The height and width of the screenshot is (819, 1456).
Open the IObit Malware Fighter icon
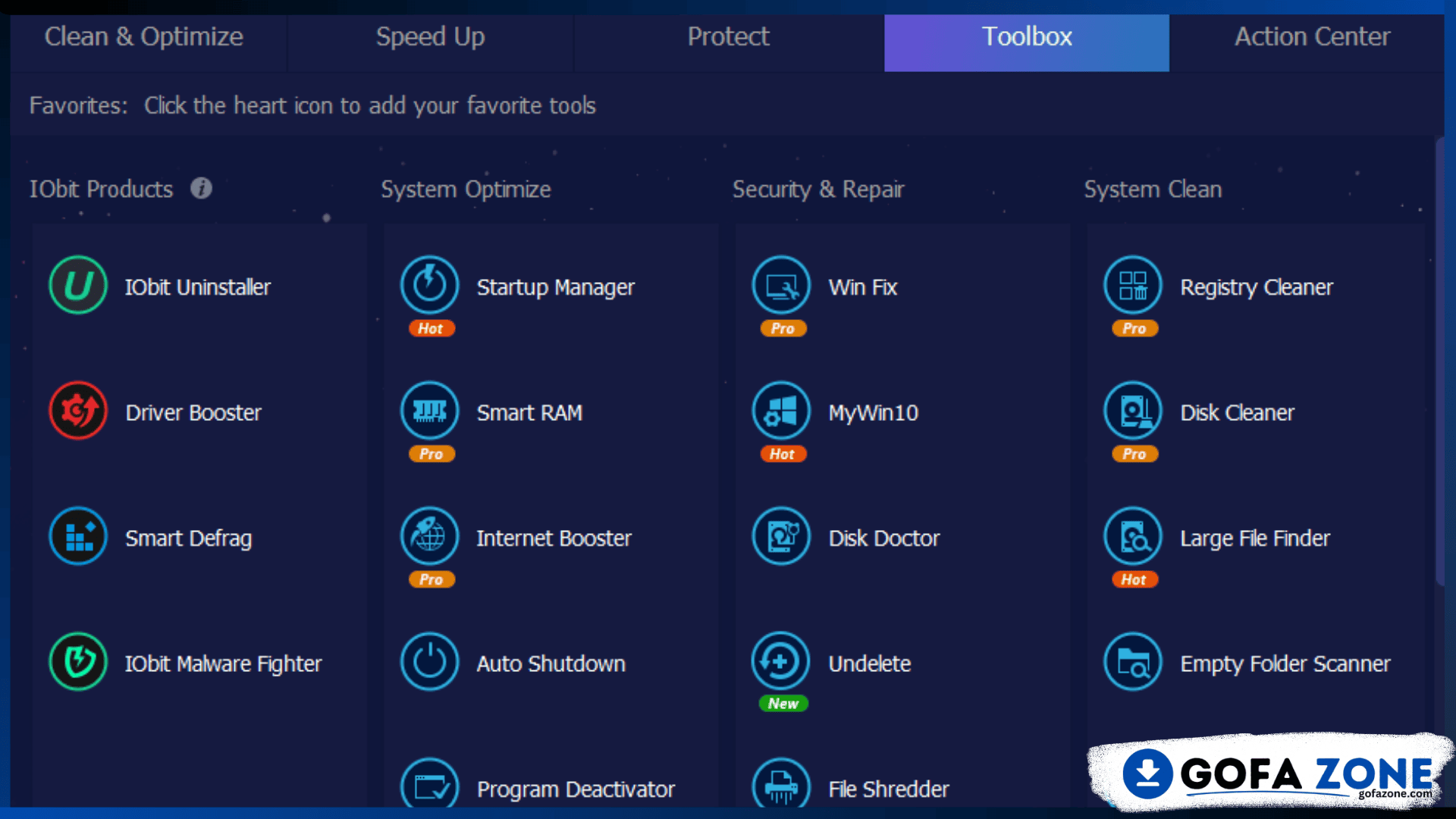tap(78, 662)
